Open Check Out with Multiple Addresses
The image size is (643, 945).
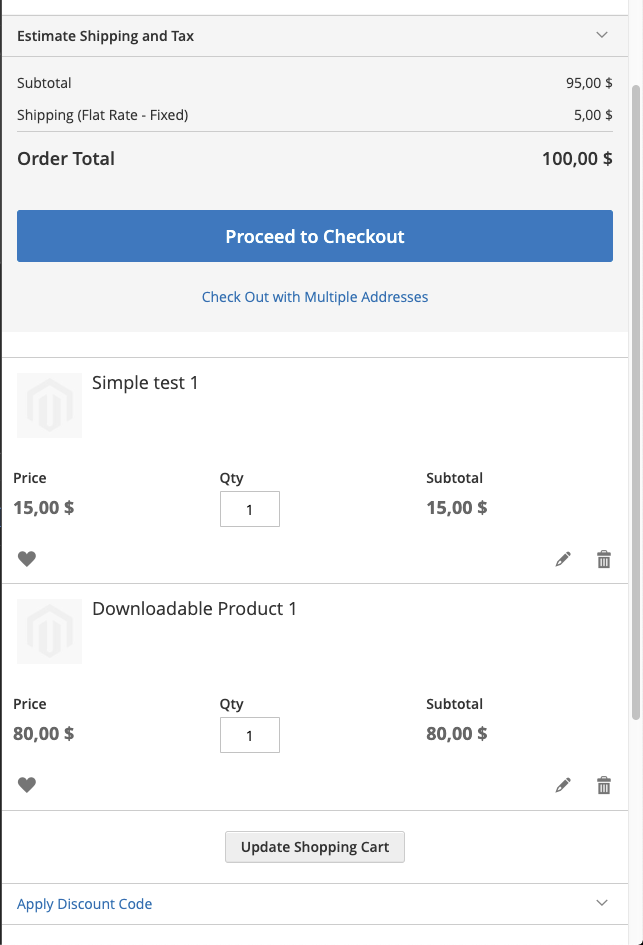[315, 297]
